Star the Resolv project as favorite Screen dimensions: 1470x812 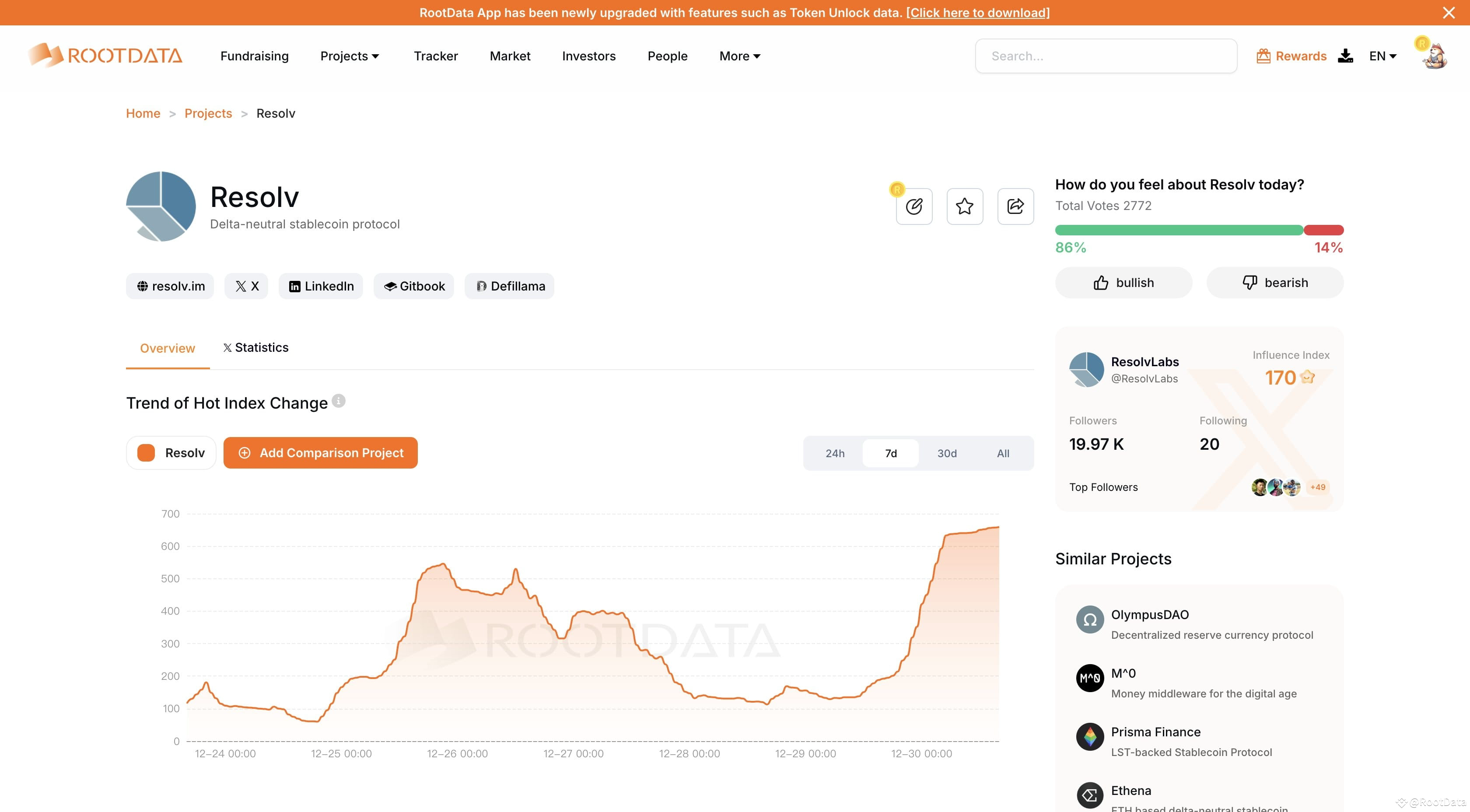[964, 206]
